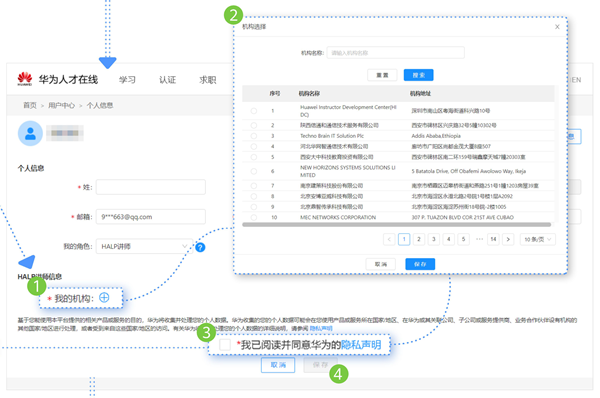
Task: Click the 307 P. TUAZON BLVD address cell
Action: point(463,217)
